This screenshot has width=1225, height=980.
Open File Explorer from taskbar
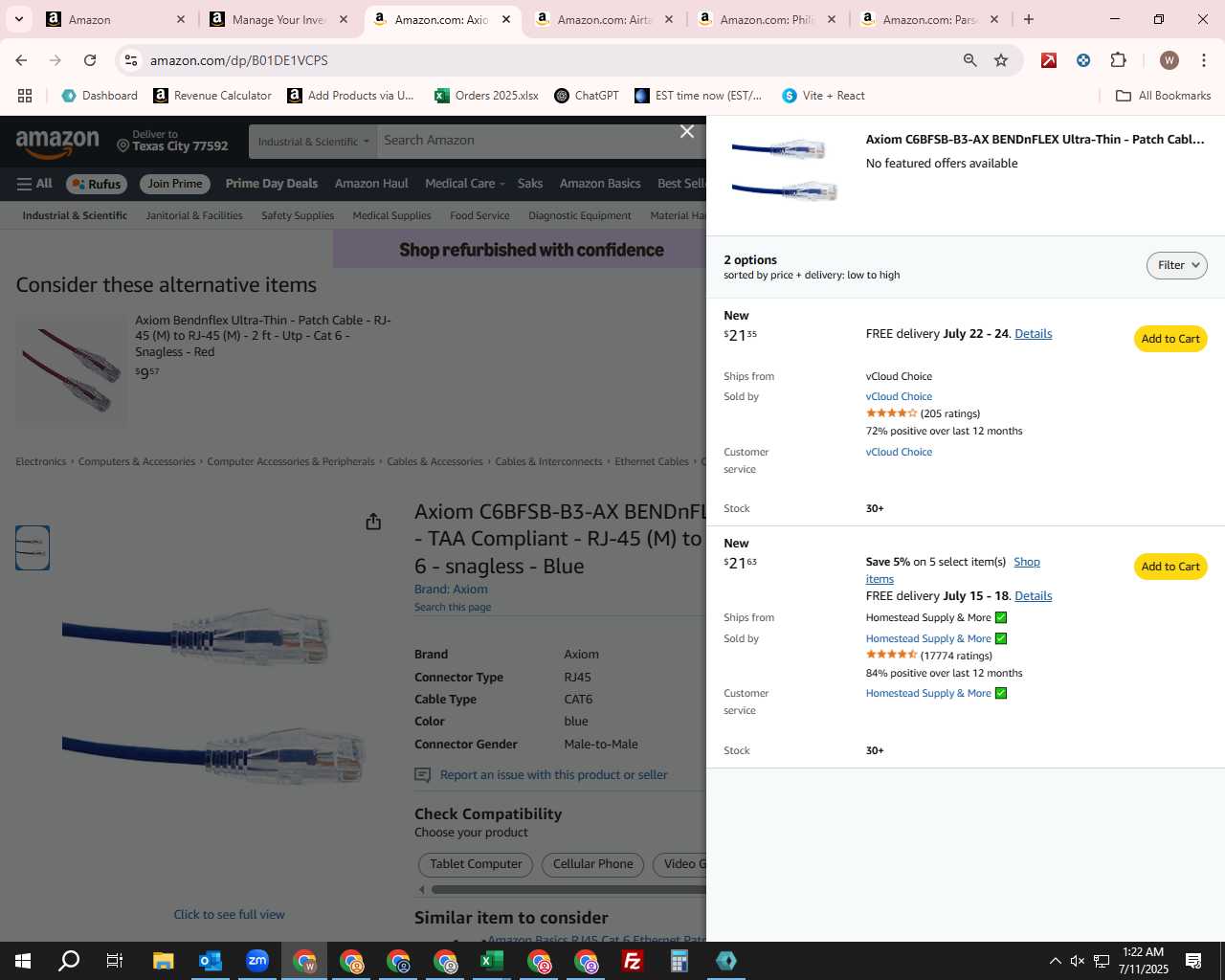(163, 961)
